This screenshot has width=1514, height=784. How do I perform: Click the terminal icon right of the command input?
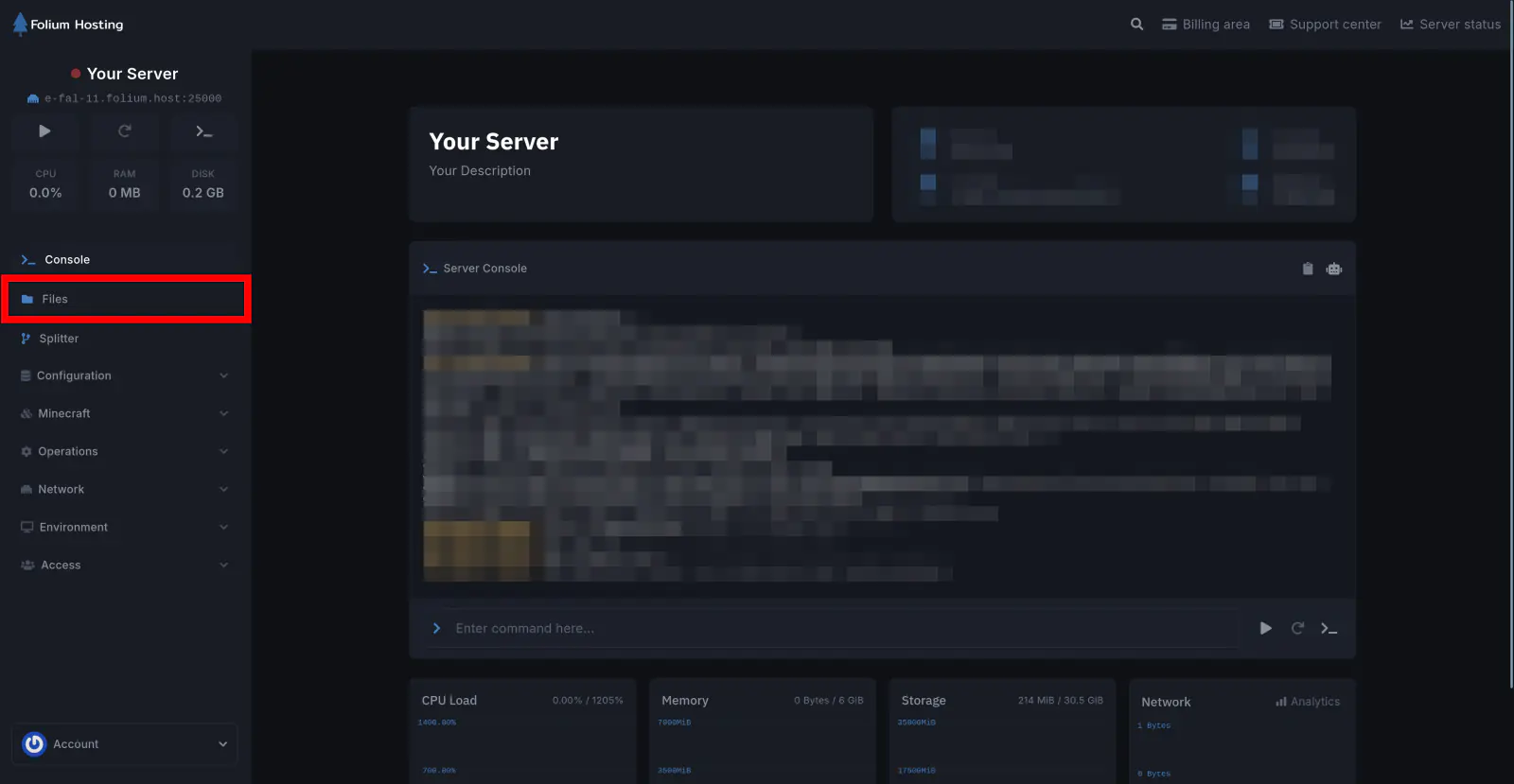pyautogui.click(x=1329, y=628)
